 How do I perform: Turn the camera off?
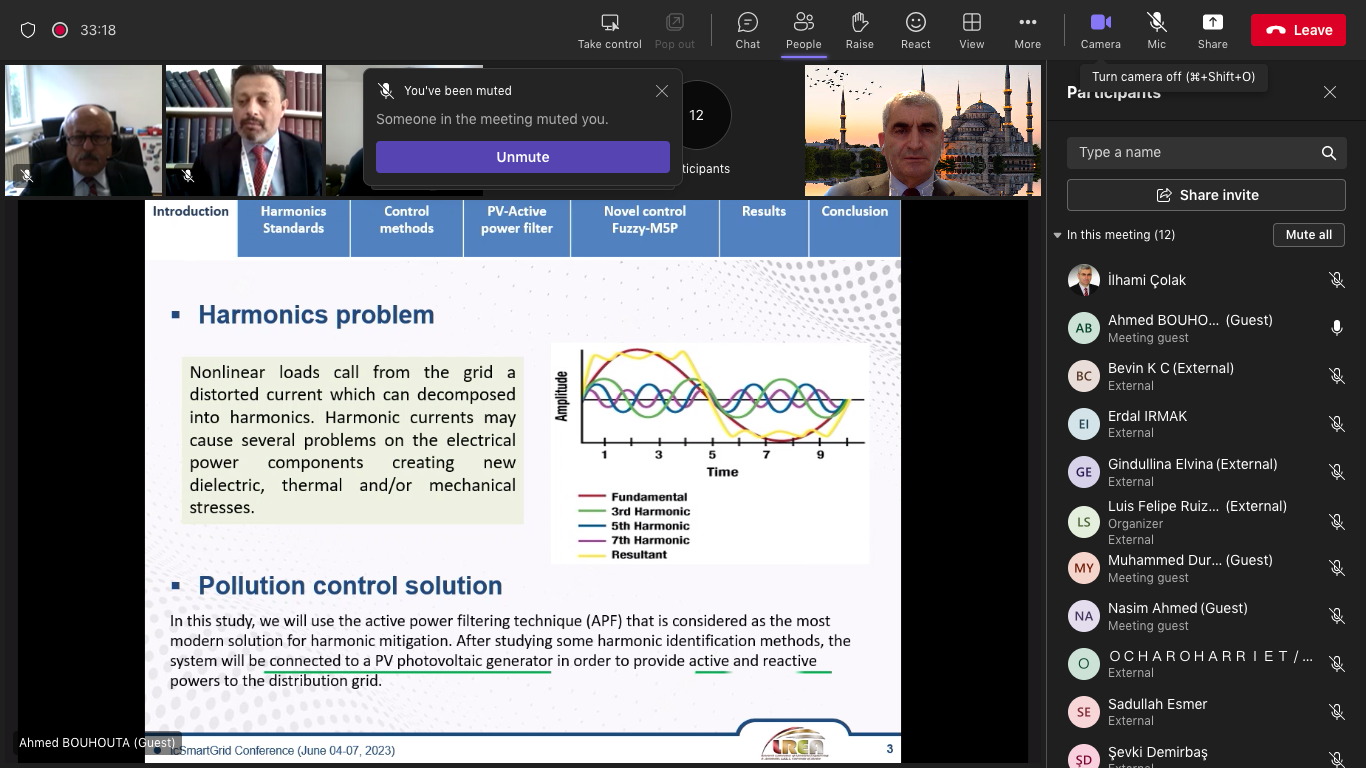coord(1100,30)
